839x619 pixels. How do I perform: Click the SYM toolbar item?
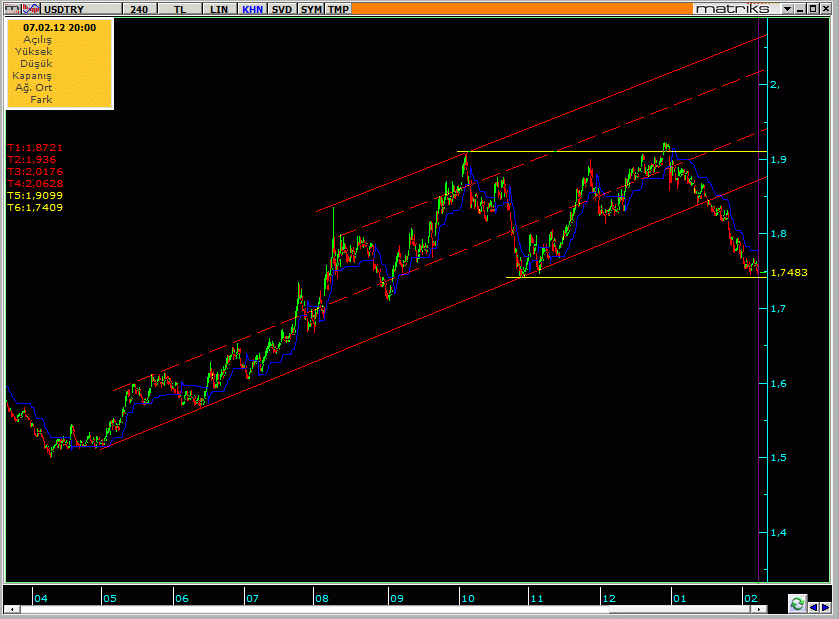click(312, 9)
